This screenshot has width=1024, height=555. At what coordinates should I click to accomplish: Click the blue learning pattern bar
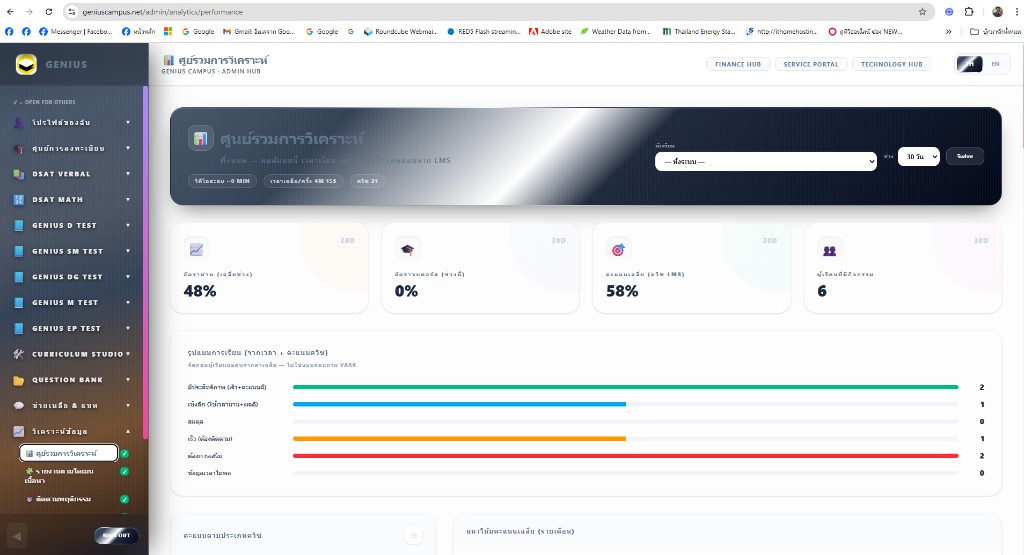pos(459,404)
